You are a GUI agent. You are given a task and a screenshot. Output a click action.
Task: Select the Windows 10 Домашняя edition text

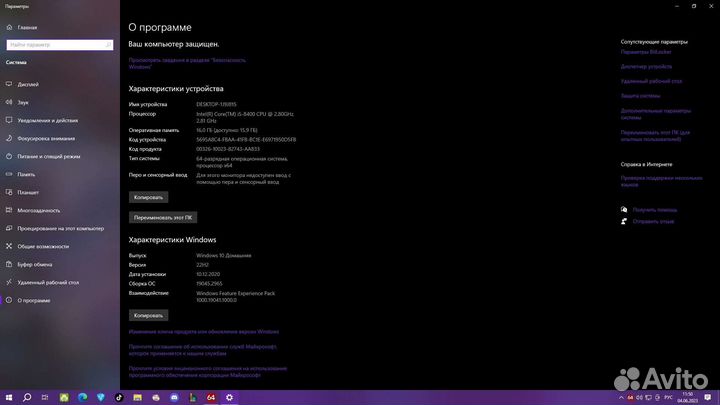coord(224,255)
